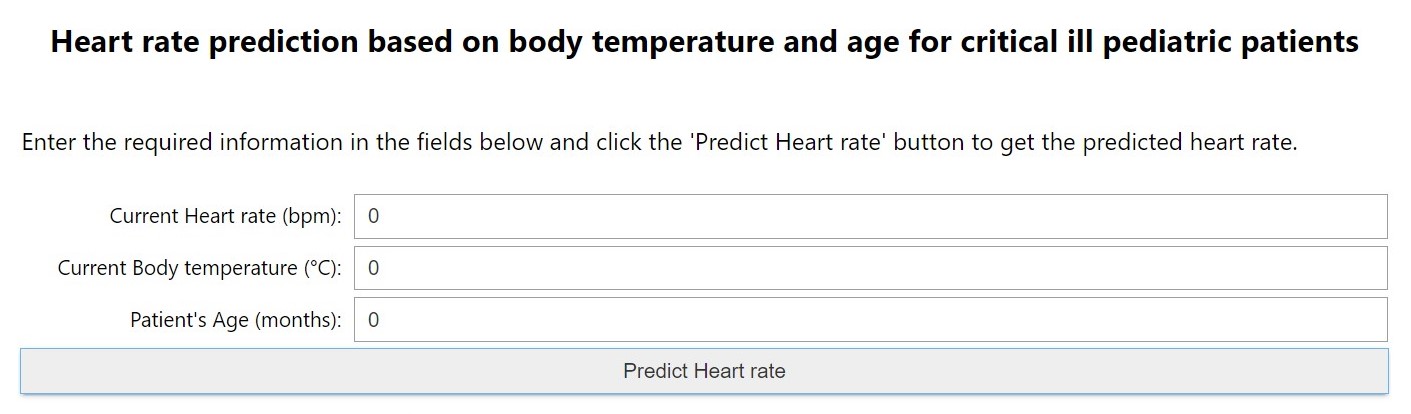Click the 'Patient's Age (months):' label

click(235, 320)
